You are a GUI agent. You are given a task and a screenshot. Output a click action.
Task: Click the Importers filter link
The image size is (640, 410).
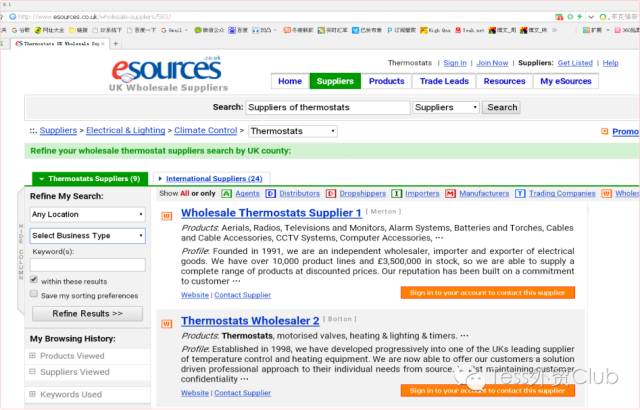coord(422,193)
